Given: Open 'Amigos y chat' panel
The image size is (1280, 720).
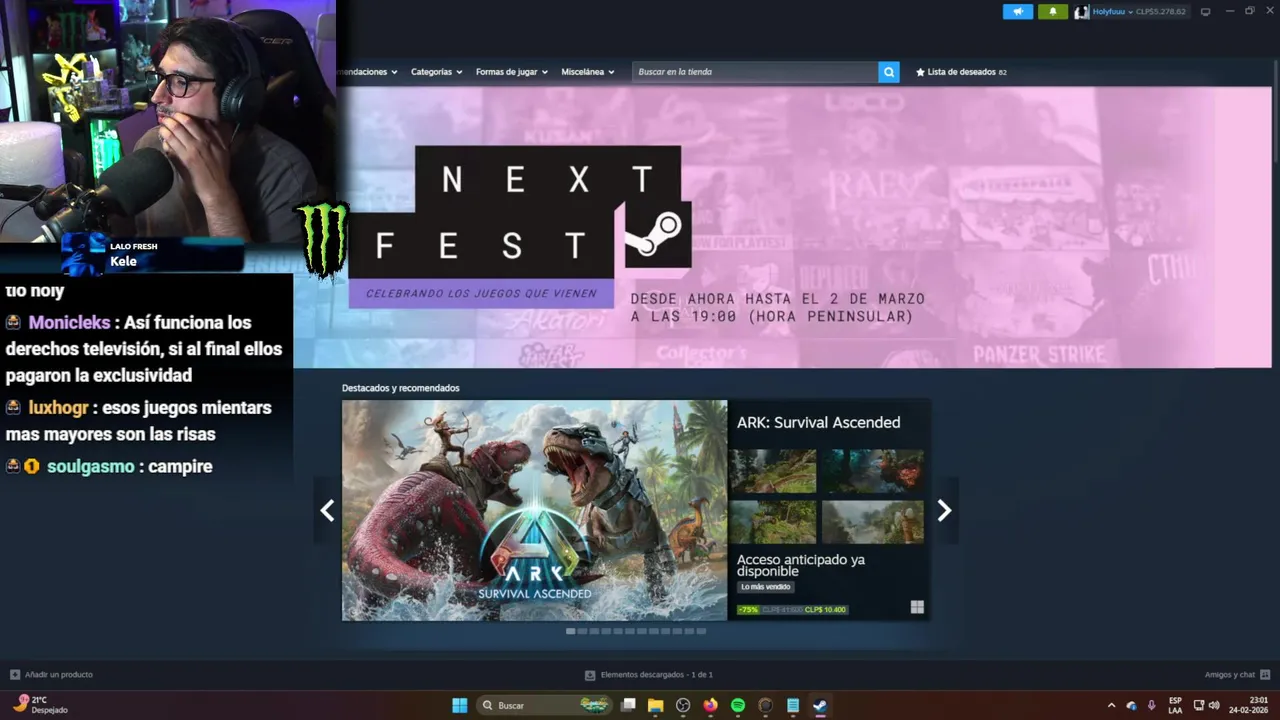Looking at the screenshot, I should pos(1229,675).
